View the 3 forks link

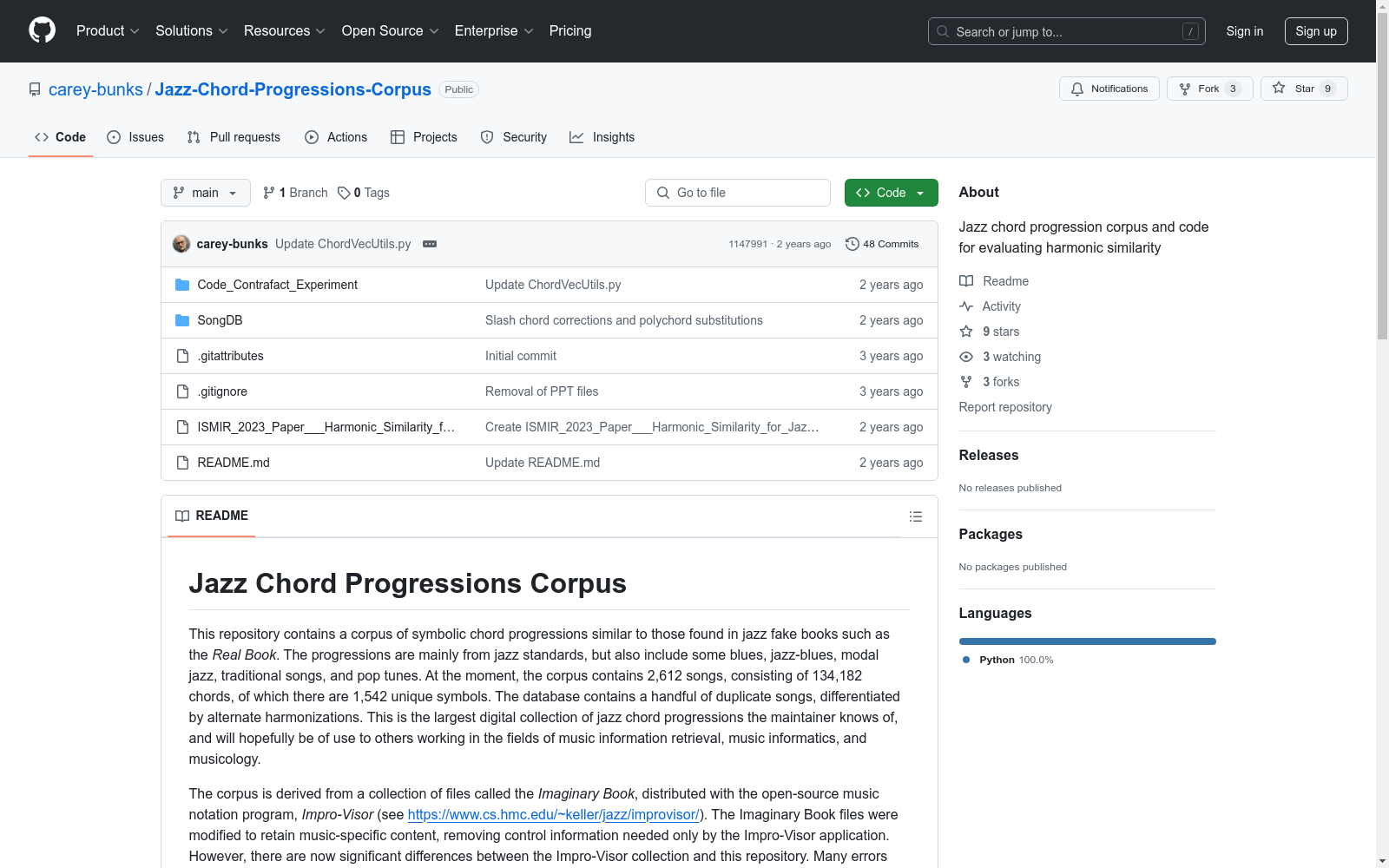pyautogui.click(x=990, y=382)
